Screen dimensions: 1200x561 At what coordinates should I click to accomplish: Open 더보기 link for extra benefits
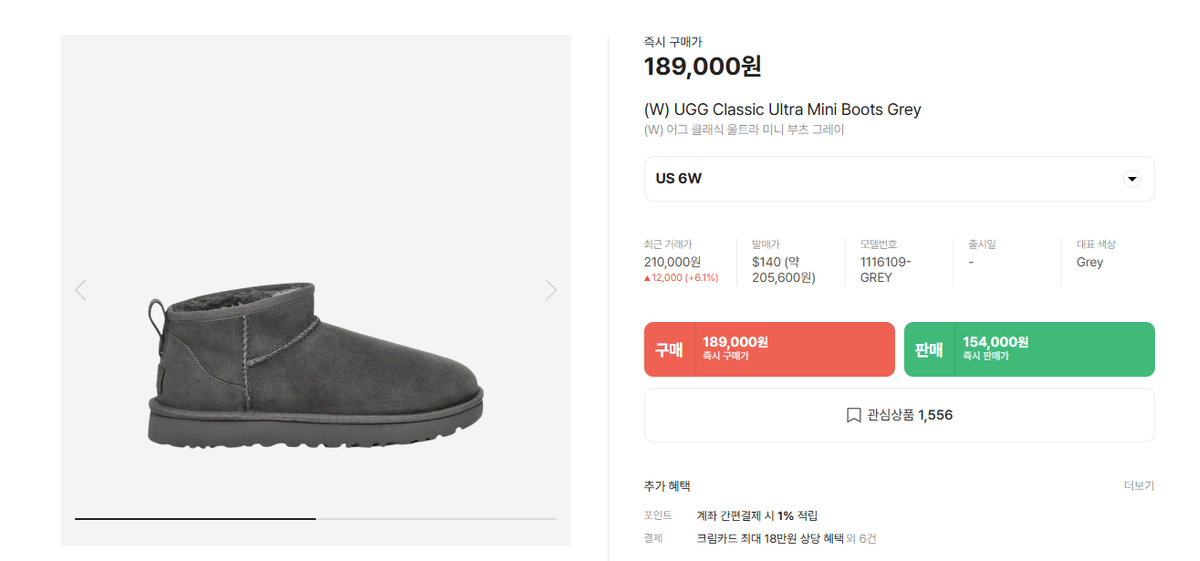tap(1138, 486)
